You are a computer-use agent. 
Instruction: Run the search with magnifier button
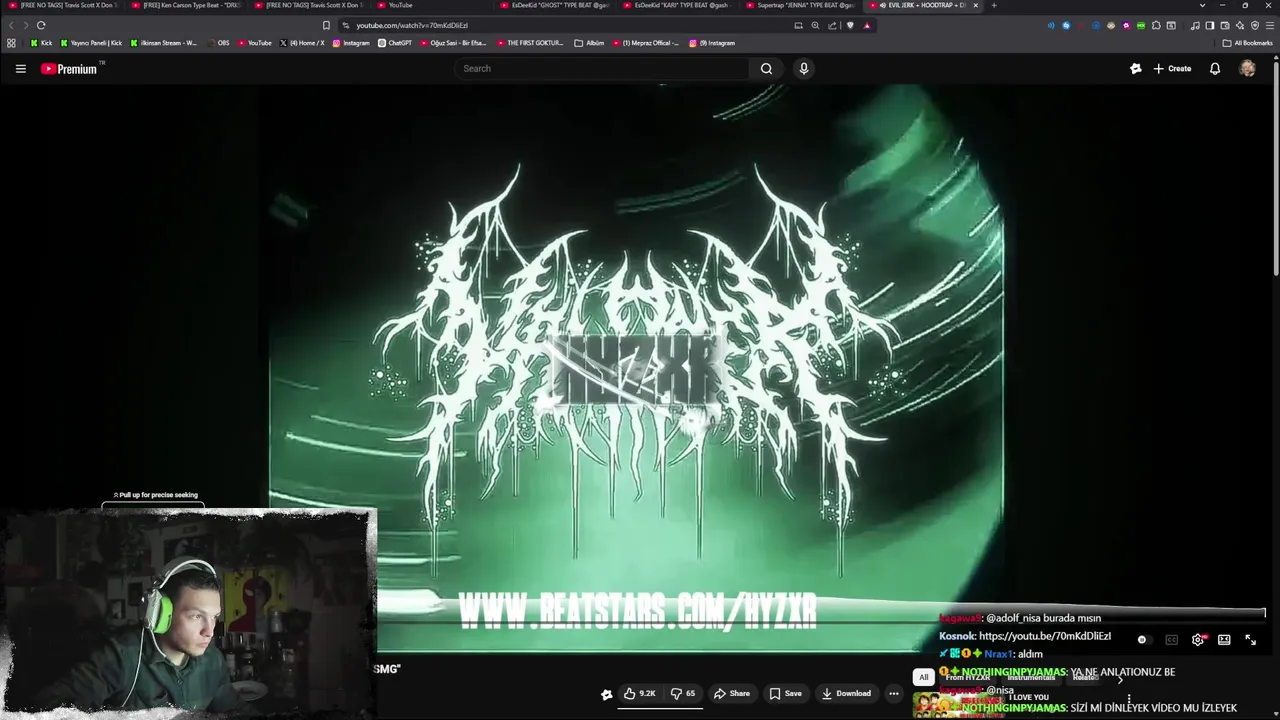[766, 69]
